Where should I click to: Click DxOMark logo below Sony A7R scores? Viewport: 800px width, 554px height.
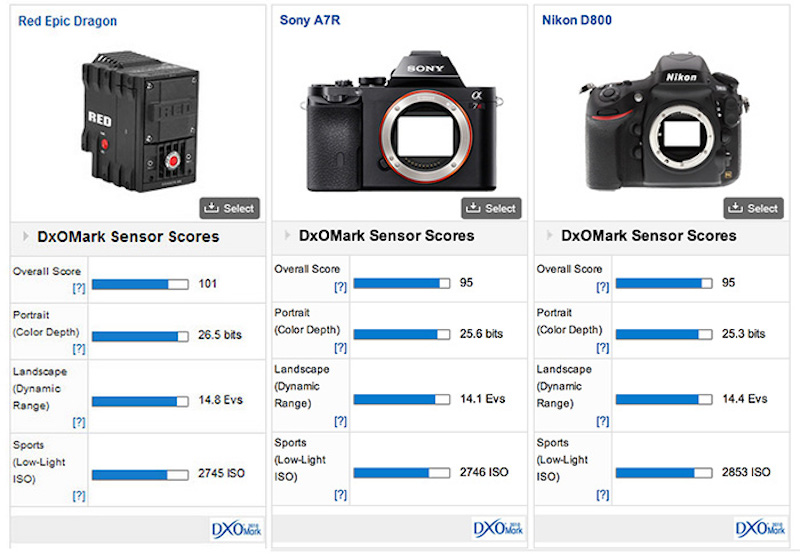pyautogui.click(x=498, y=529)
